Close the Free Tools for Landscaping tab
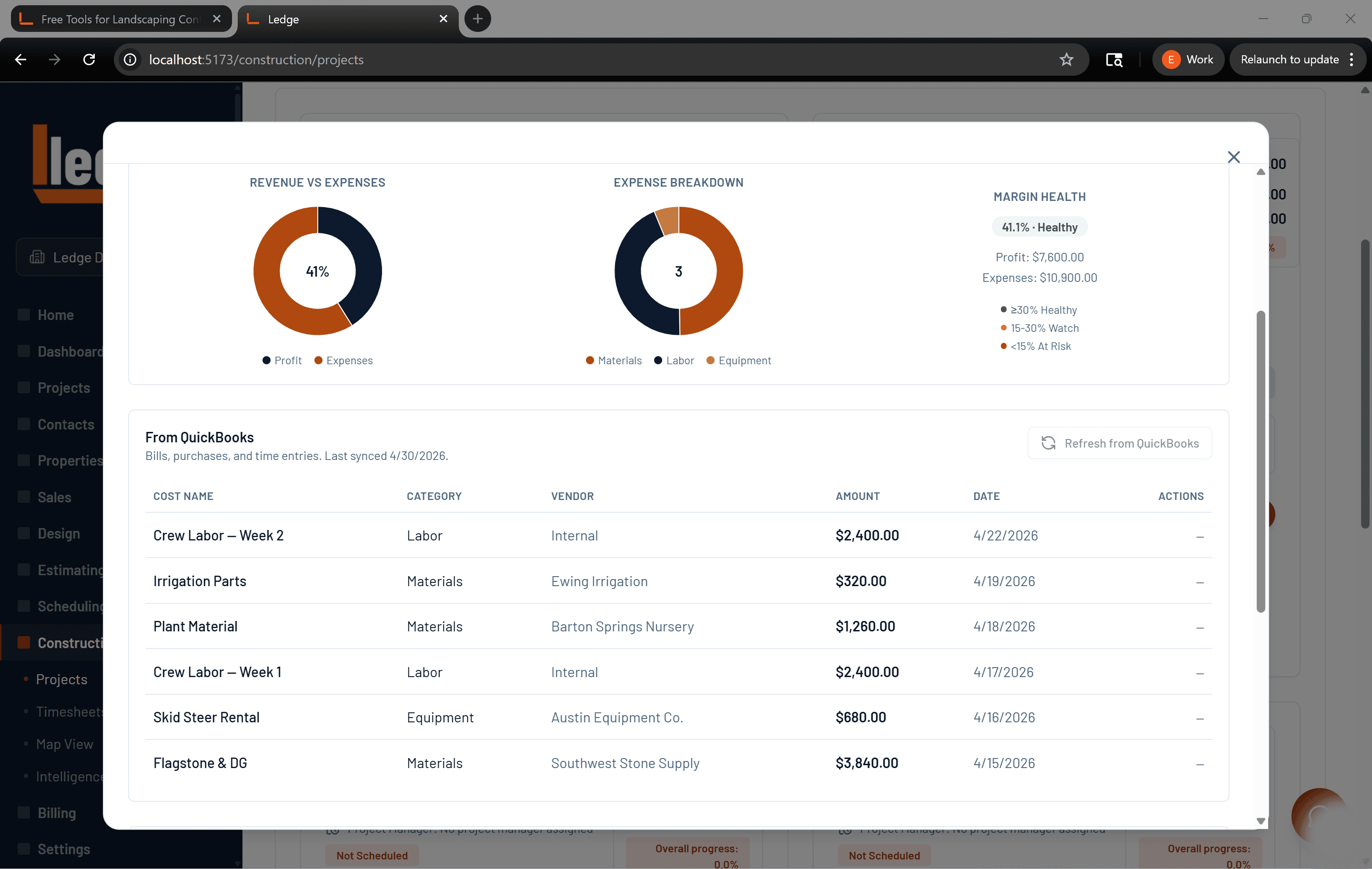Screen dimensions: 1372x869 216,19
